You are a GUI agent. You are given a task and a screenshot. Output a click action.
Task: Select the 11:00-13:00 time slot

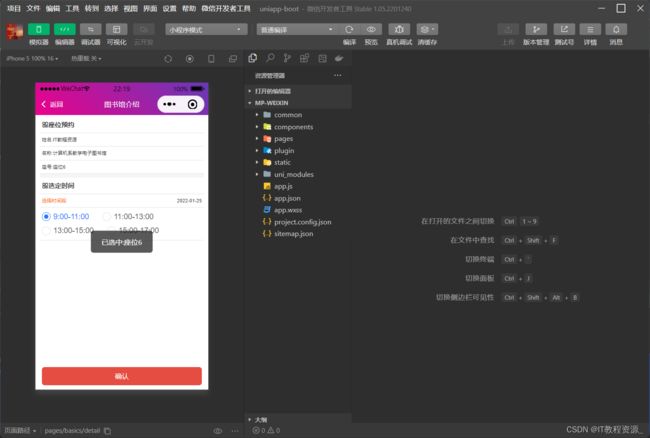point(128,217)
